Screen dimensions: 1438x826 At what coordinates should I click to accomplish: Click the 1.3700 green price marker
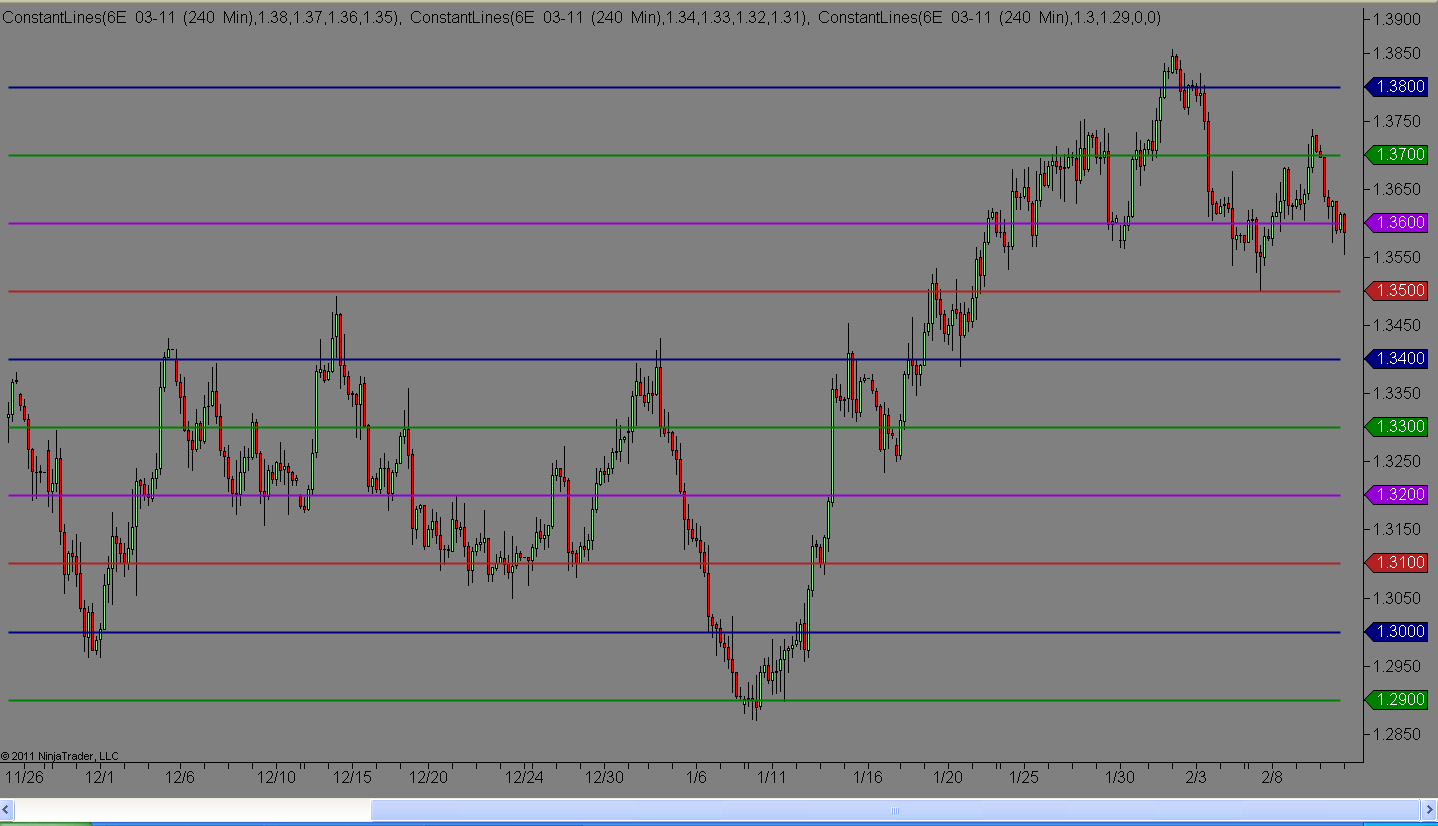click(x=1396, y=155)
